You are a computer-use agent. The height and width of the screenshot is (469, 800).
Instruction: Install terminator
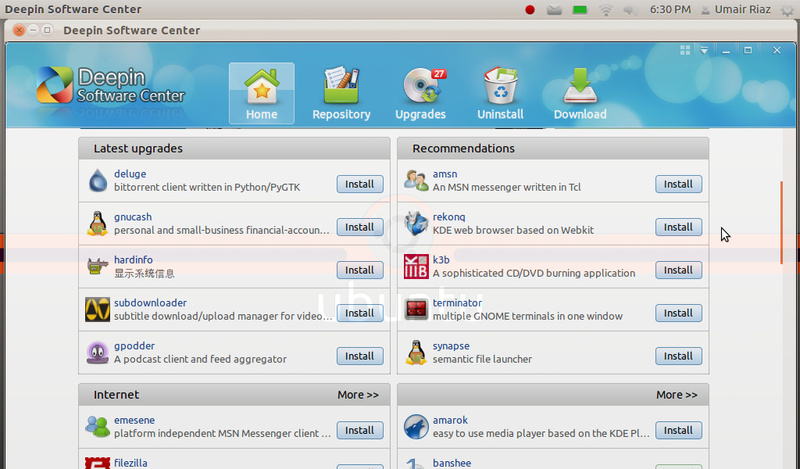[x=679, y=313]
